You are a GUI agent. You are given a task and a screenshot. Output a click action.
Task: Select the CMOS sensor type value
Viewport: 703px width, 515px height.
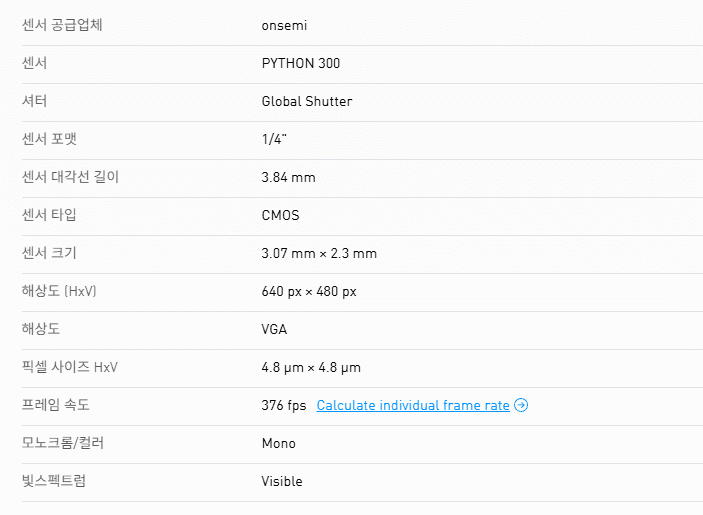click(x=280, y=215)
